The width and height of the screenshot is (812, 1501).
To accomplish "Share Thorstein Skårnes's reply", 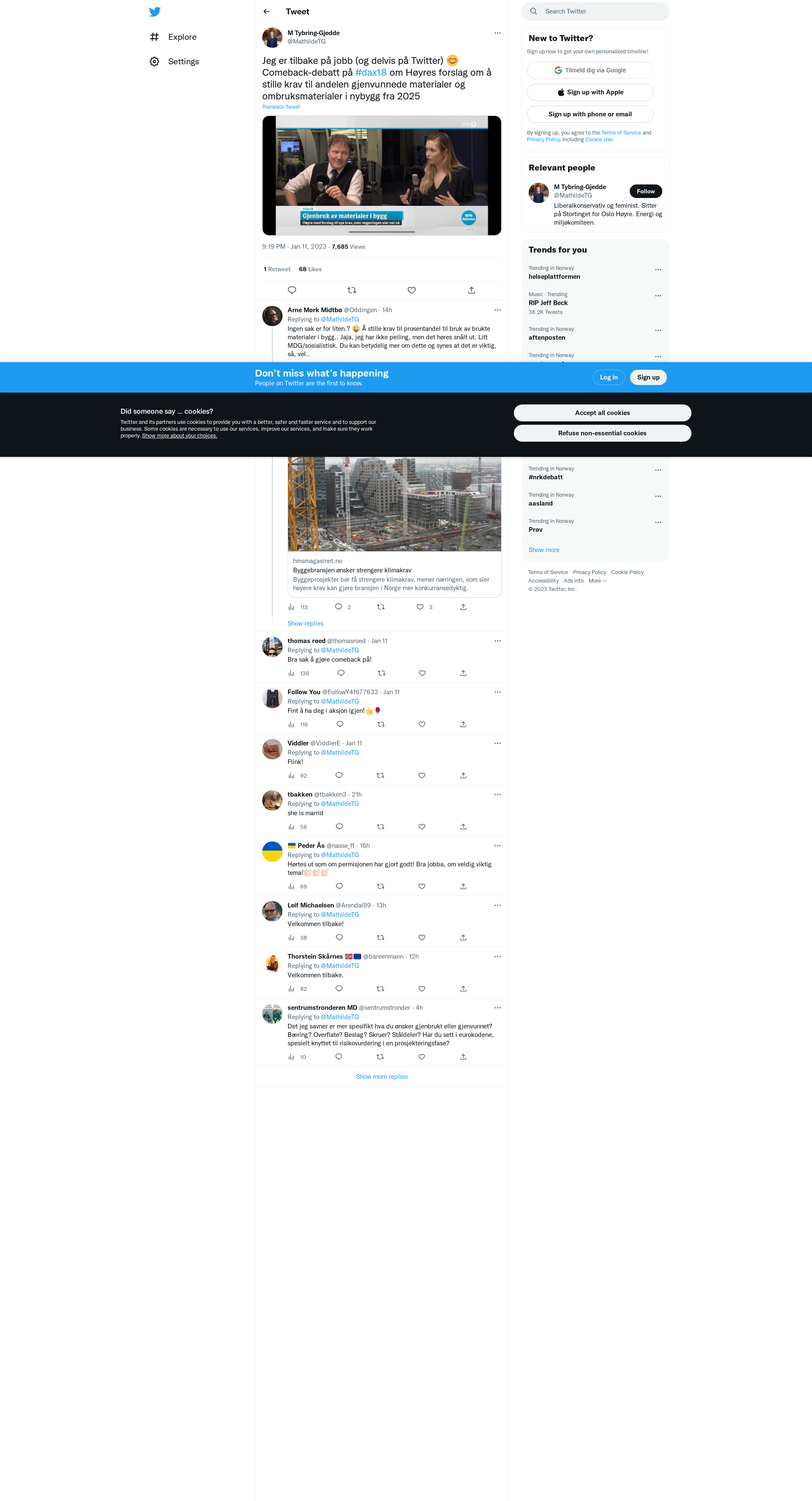I will pos(463,989).
